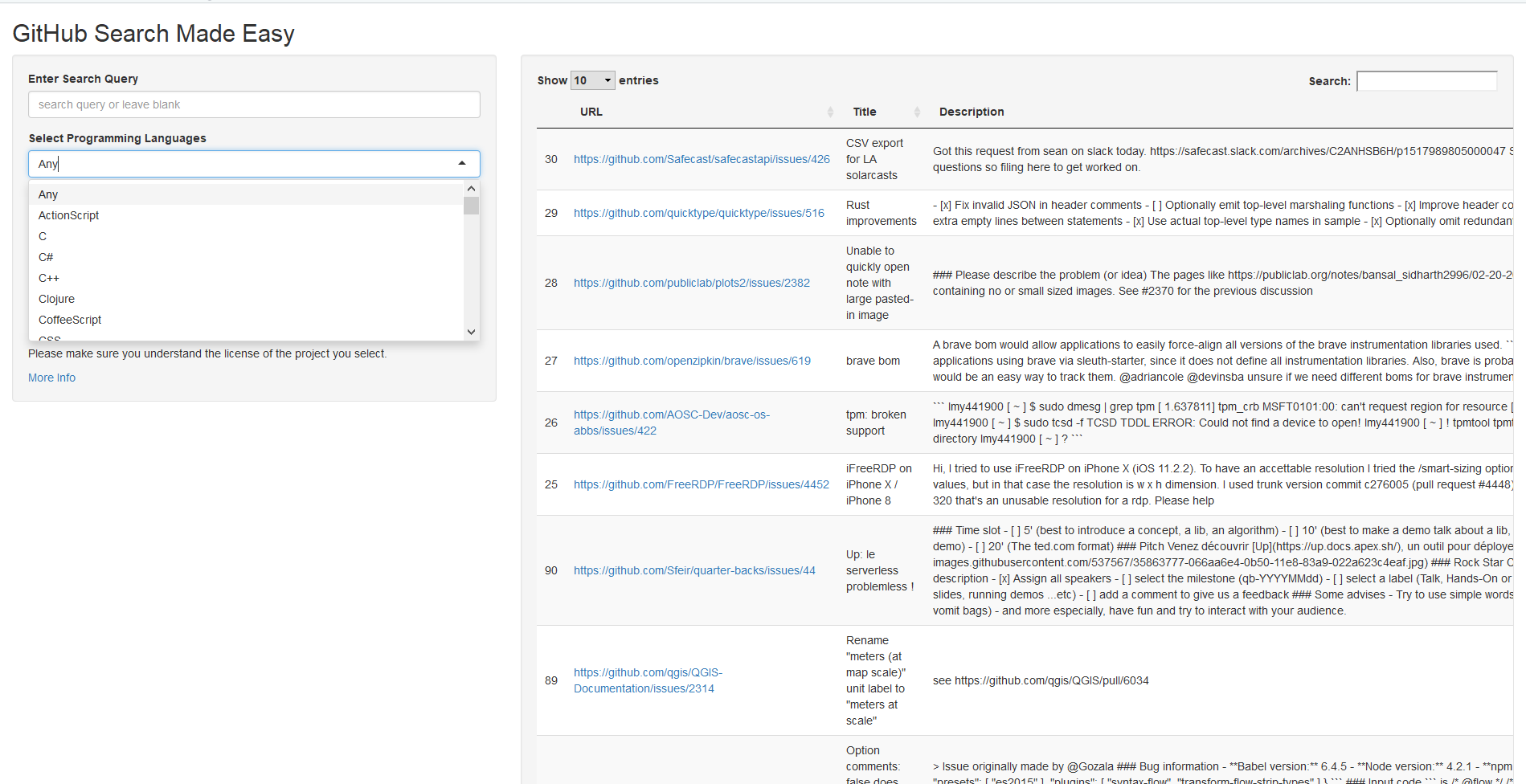
Task: Open the Show entries count dropdown
Action: [593, 80]
